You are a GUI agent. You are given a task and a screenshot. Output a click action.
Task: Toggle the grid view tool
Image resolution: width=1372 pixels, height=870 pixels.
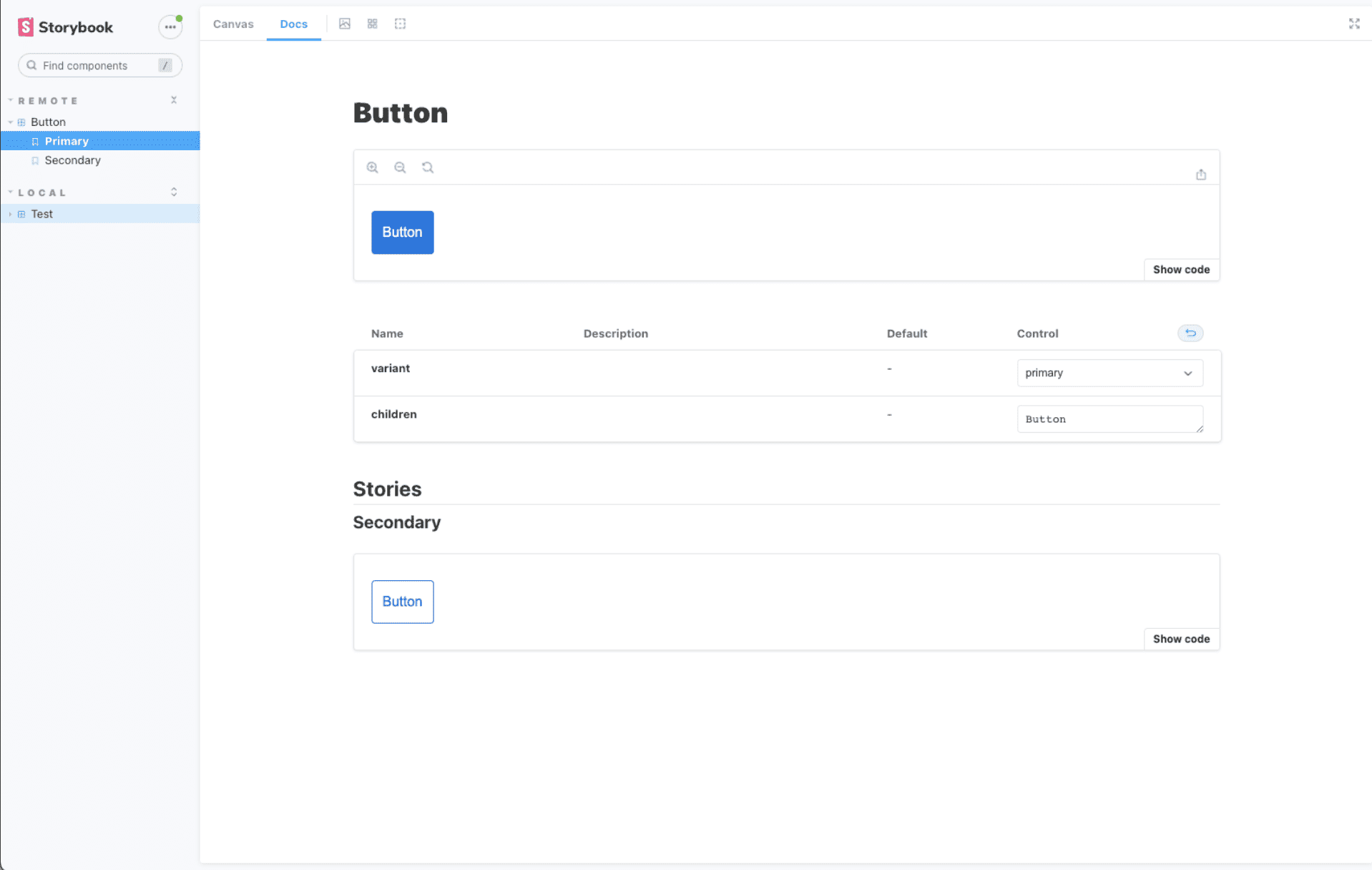pyautogui.click(x=373, y=24)
